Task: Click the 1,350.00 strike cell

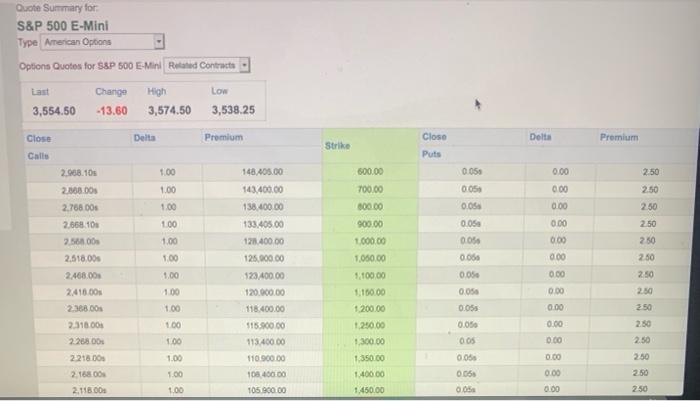Action: 370,359
